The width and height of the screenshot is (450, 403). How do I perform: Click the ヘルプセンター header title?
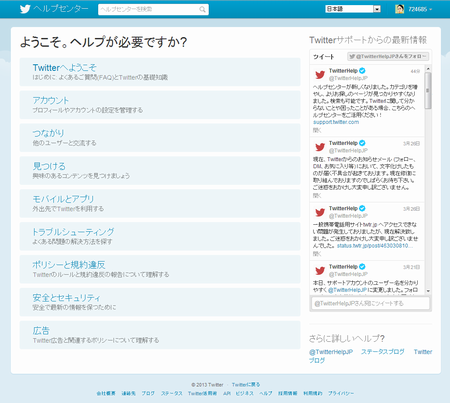[x=61, y=9]
